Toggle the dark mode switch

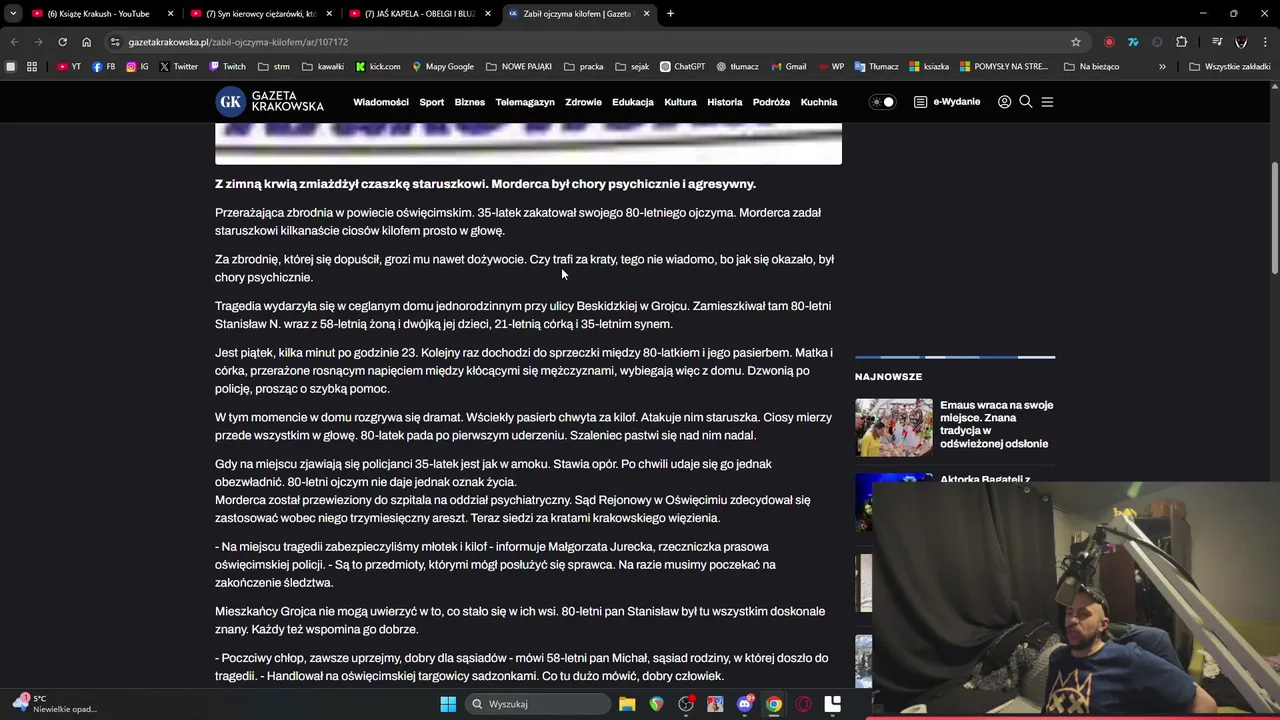[x=882, y=102]
